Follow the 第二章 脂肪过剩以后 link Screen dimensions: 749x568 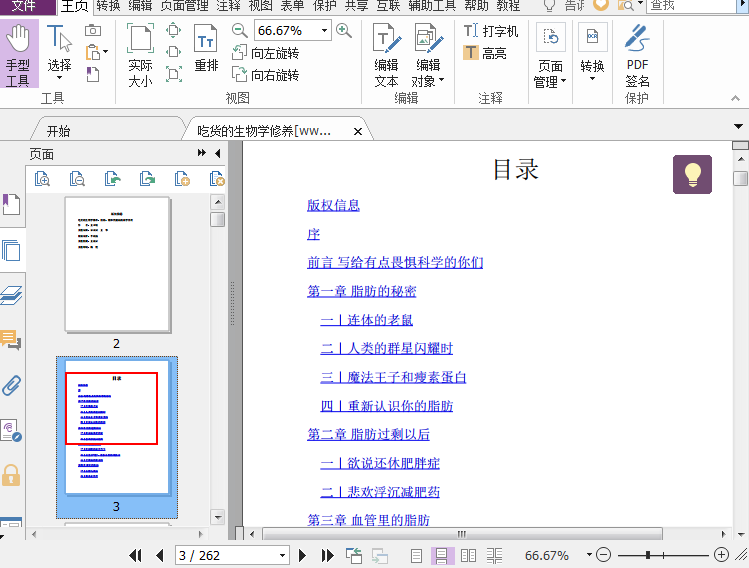(368, 434)
